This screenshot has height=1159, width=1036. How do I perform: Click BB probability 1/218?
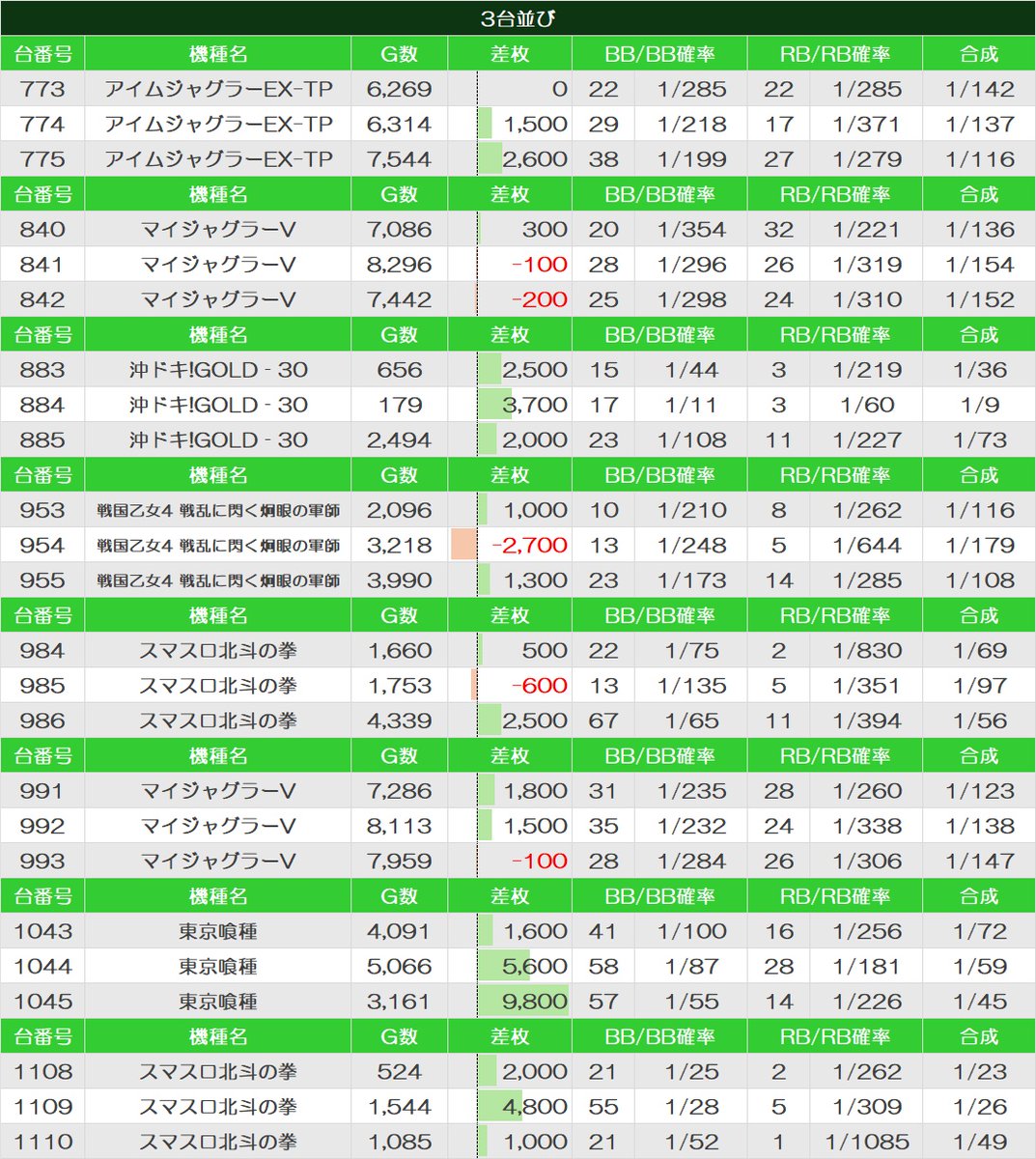tap(691, 124)
